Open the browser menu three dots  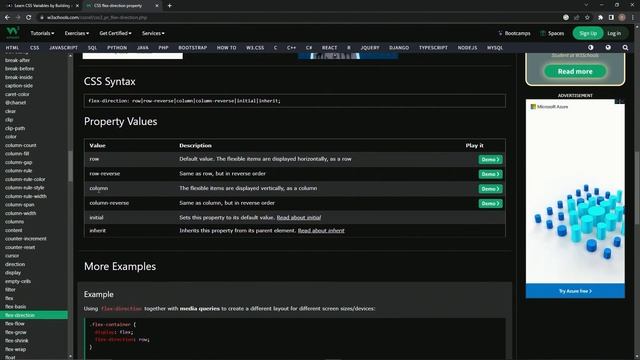633,18
